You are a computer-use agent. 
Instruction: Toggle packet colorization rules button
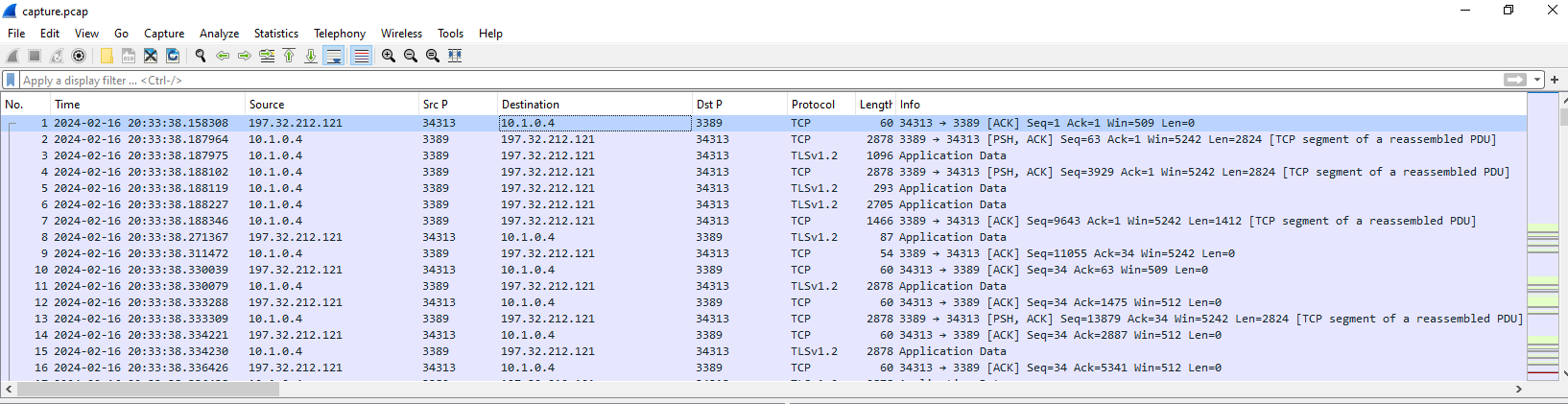click(361, 56)
